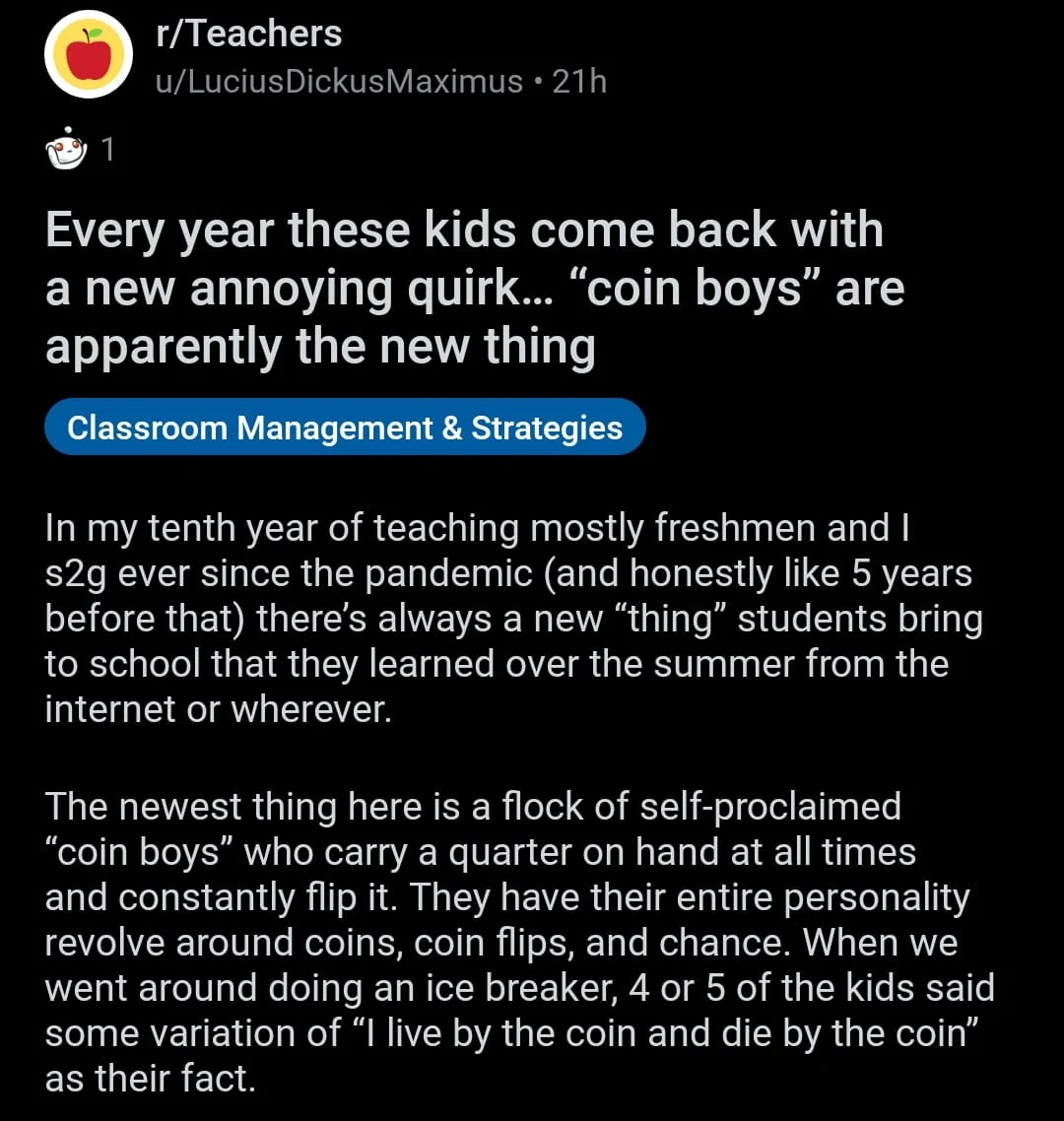Click the closing text "as their fact."
Viewport: 1064px width, 1121px height.
[150, 1078]
